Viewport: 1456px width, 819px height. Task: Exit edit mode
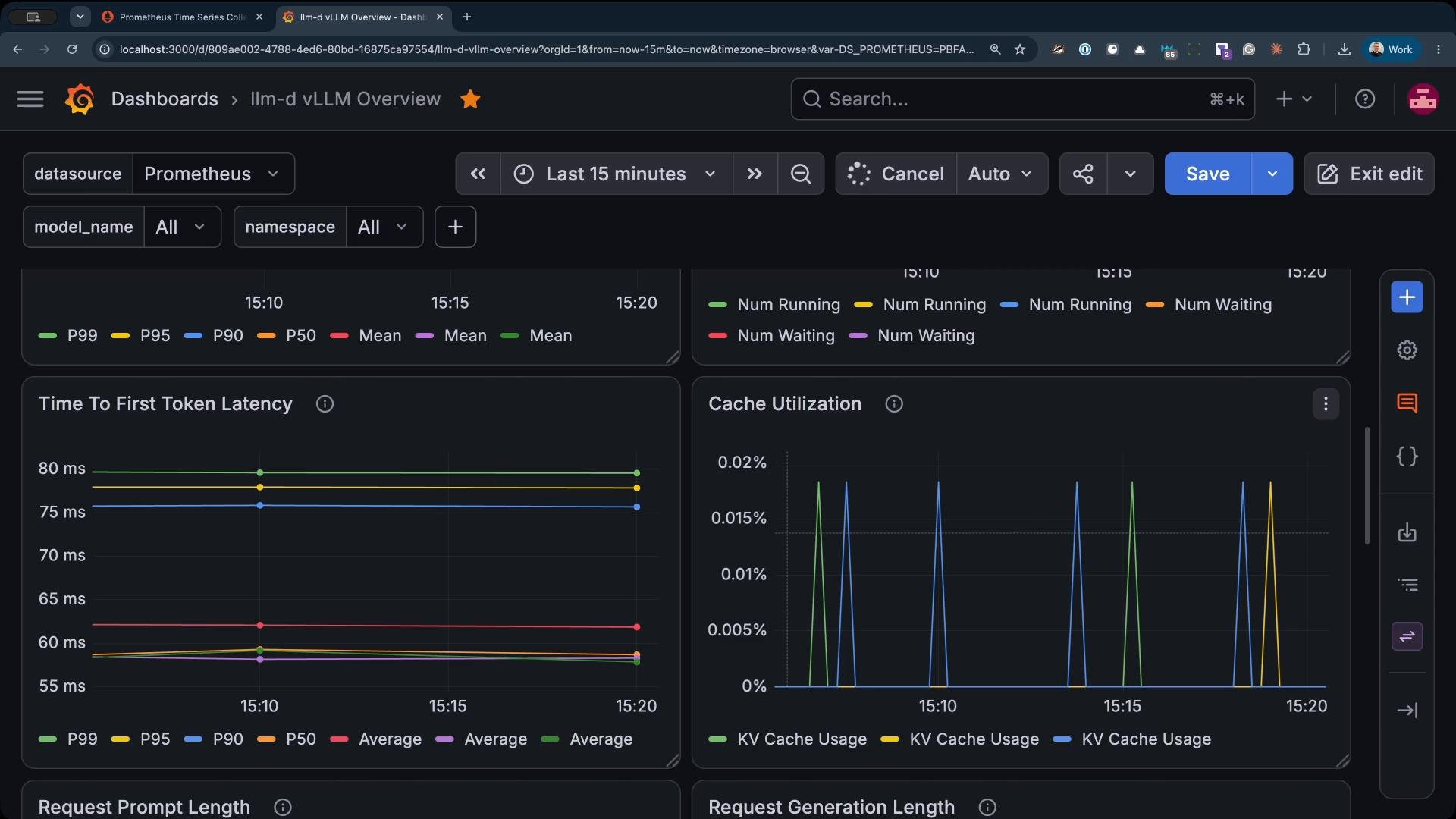pyautogui.click(x=1369, y=174)
